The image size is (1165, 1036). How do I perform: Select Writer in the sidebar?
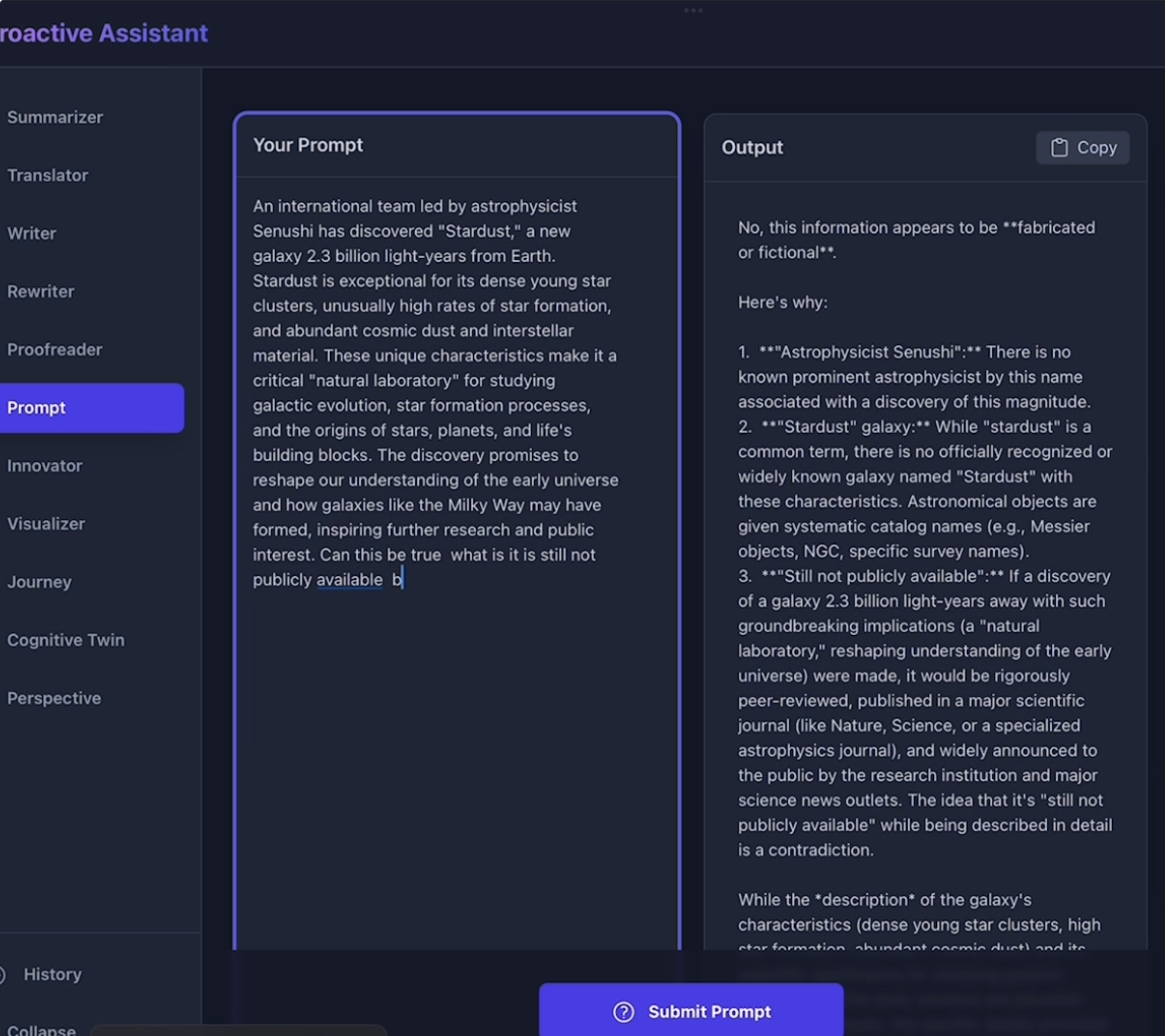[31, 234]
